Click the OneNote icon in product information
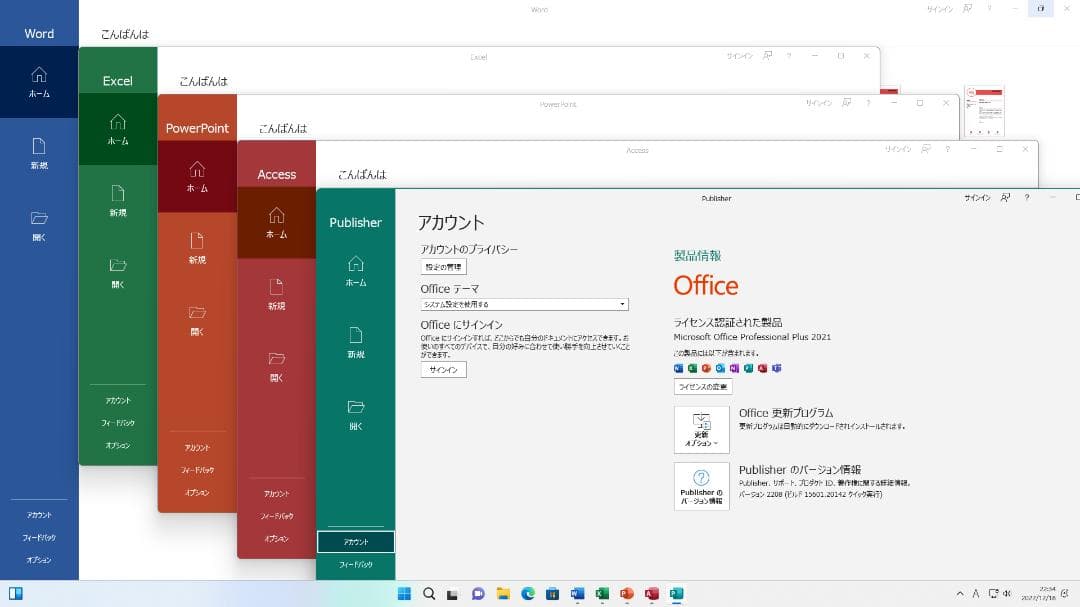The width and height of the screenshot is (1080, 607). pos(736,368)
